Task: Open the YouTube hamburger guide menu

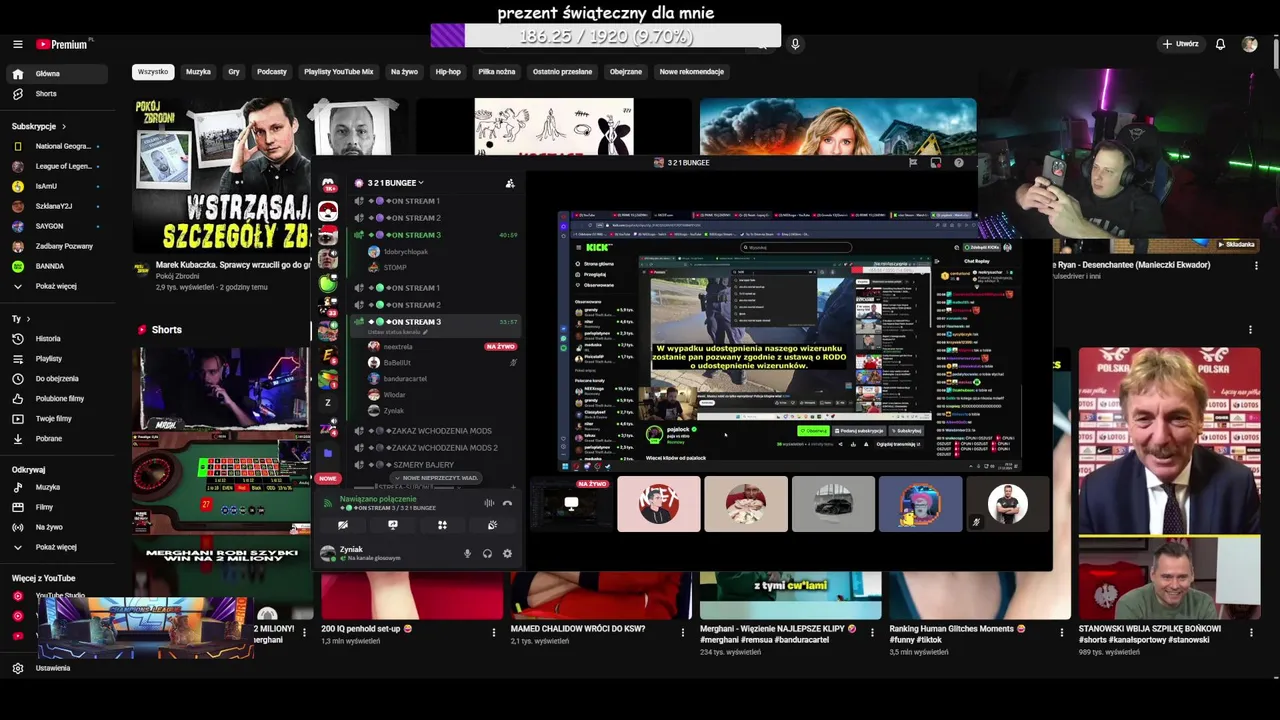Action: (17, 44)
